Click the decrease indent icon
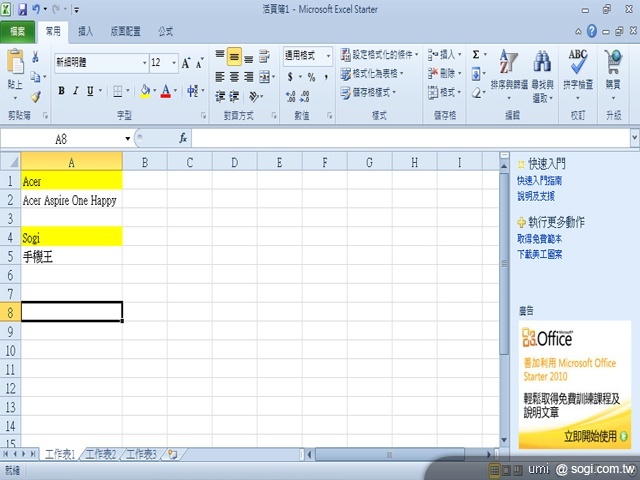640x480 pixels. 220,97
